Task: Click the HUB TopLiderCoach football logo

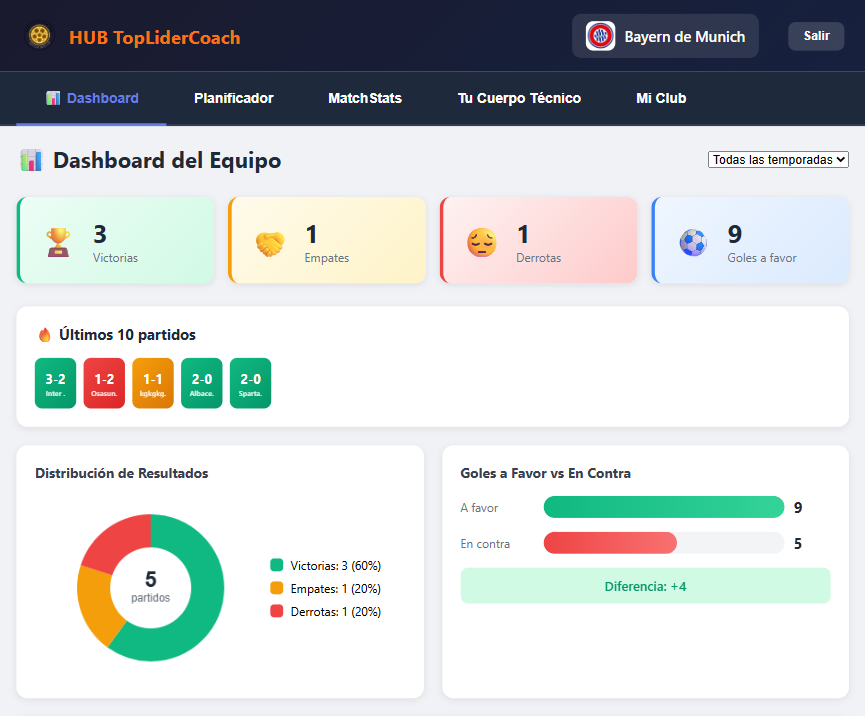Action: tap(39, 35)
